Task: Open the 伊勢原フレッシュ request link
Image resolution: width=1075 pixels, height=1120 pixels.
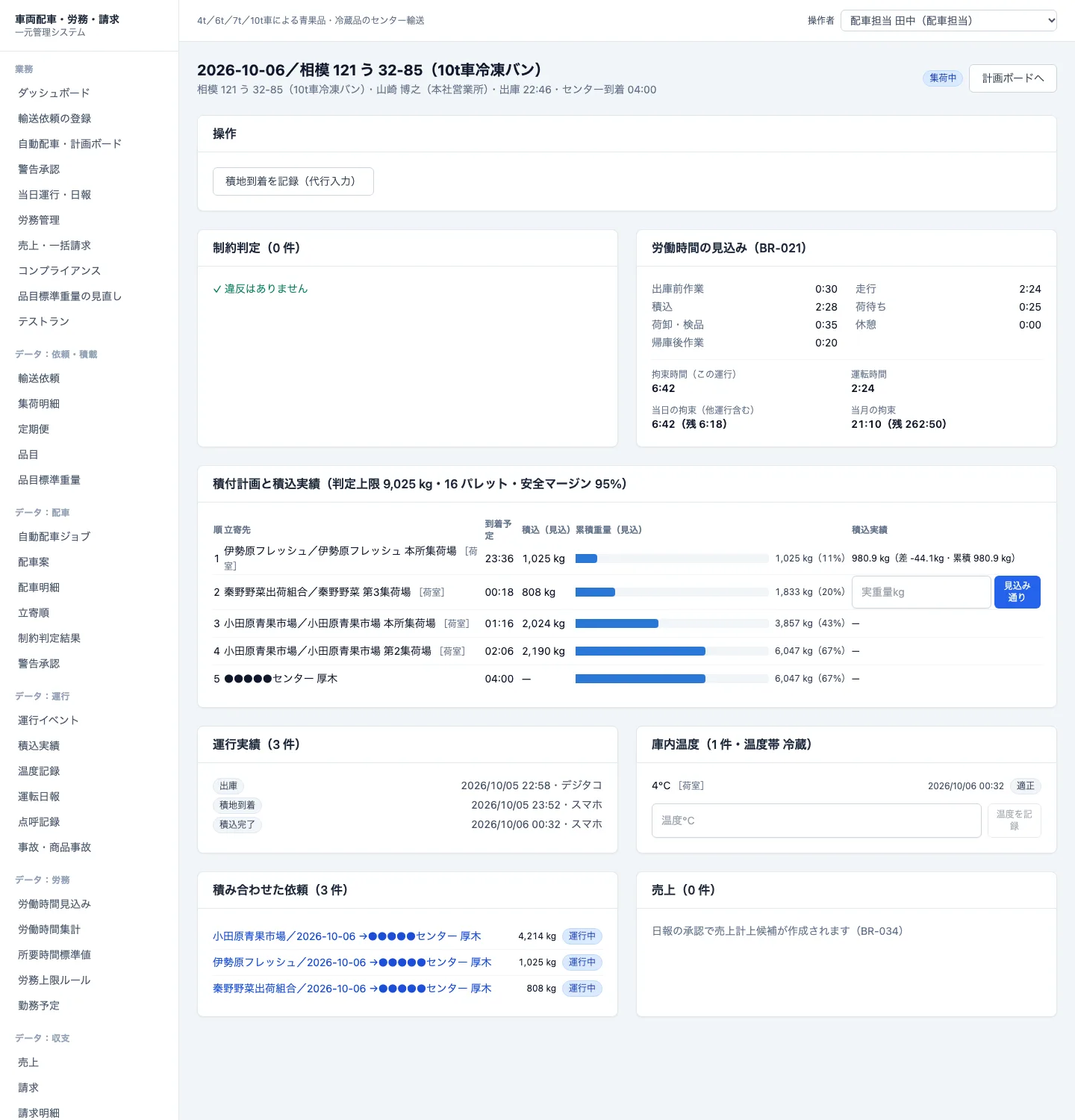Action: (x=352, y=962)
